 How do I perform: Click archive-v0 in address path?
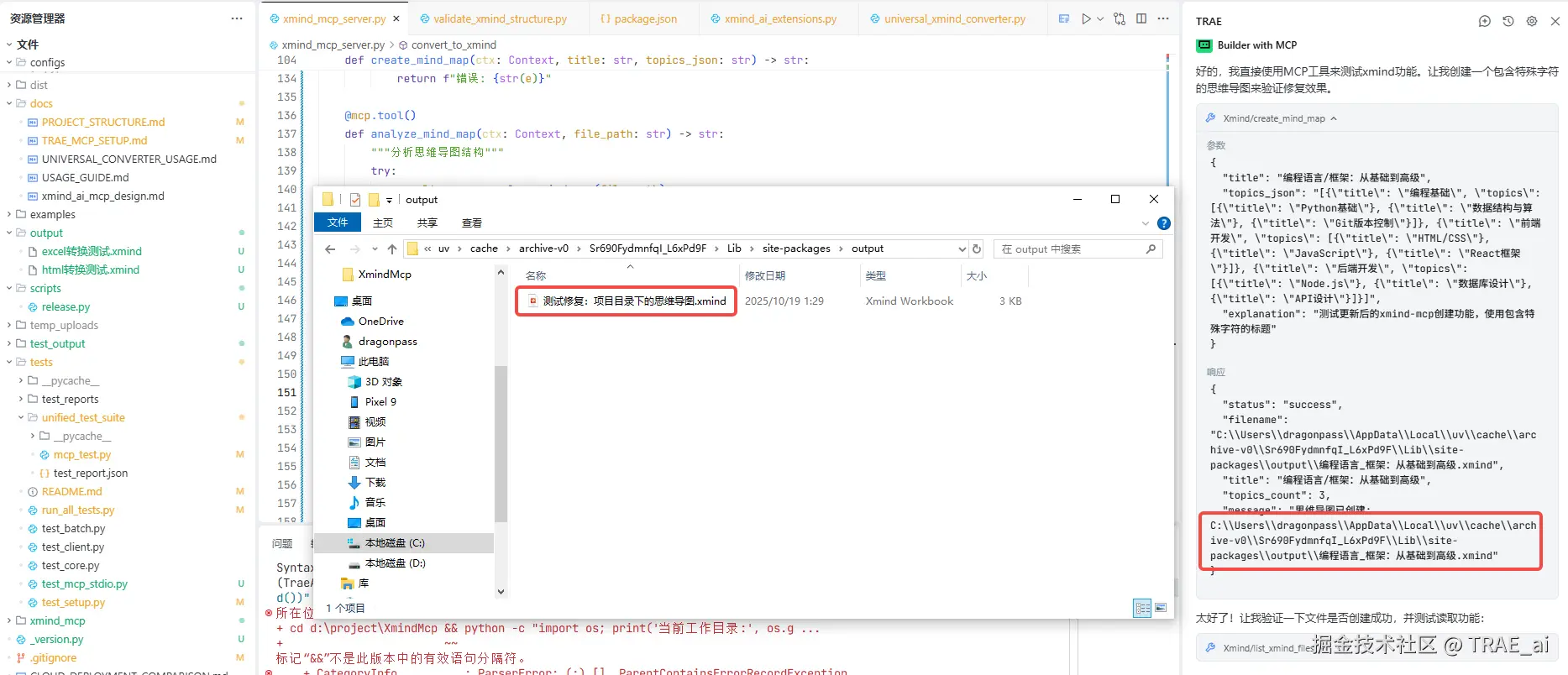pyautogui.click(x=543, y=249)
